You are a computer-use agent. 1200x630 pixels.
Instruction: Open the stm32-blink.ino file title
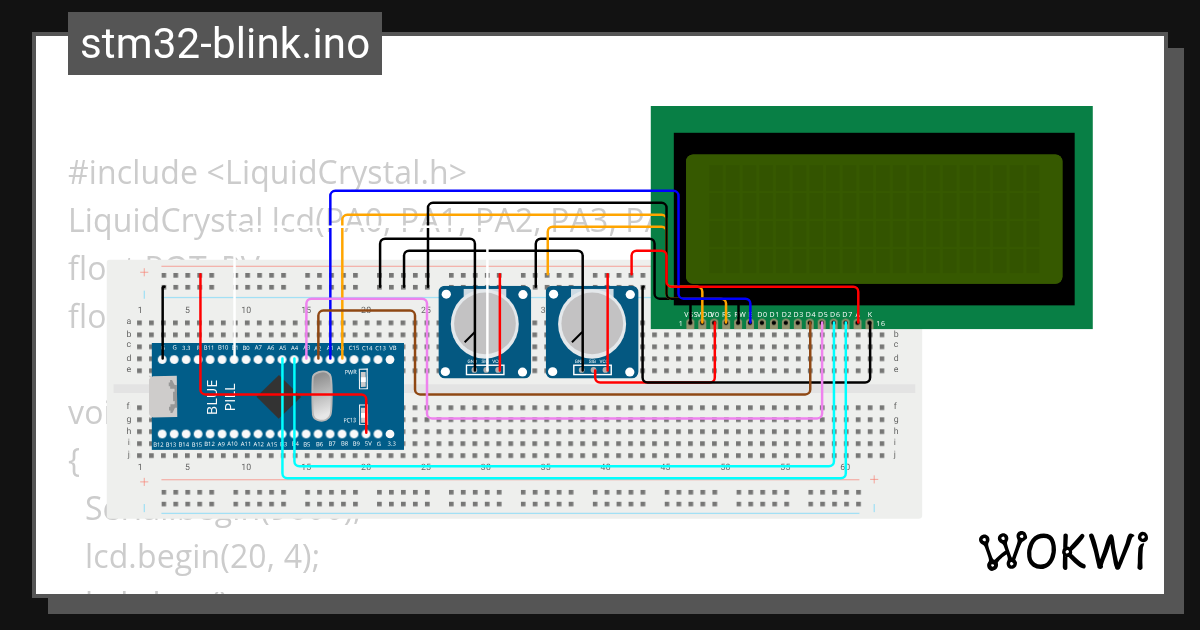pyautogui.click(x=225, y=44)
